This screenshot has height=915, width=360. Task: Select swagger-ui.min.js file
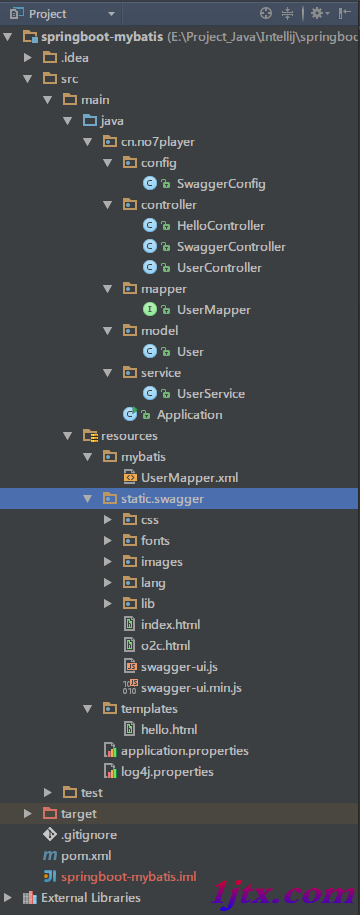point(191,687)
